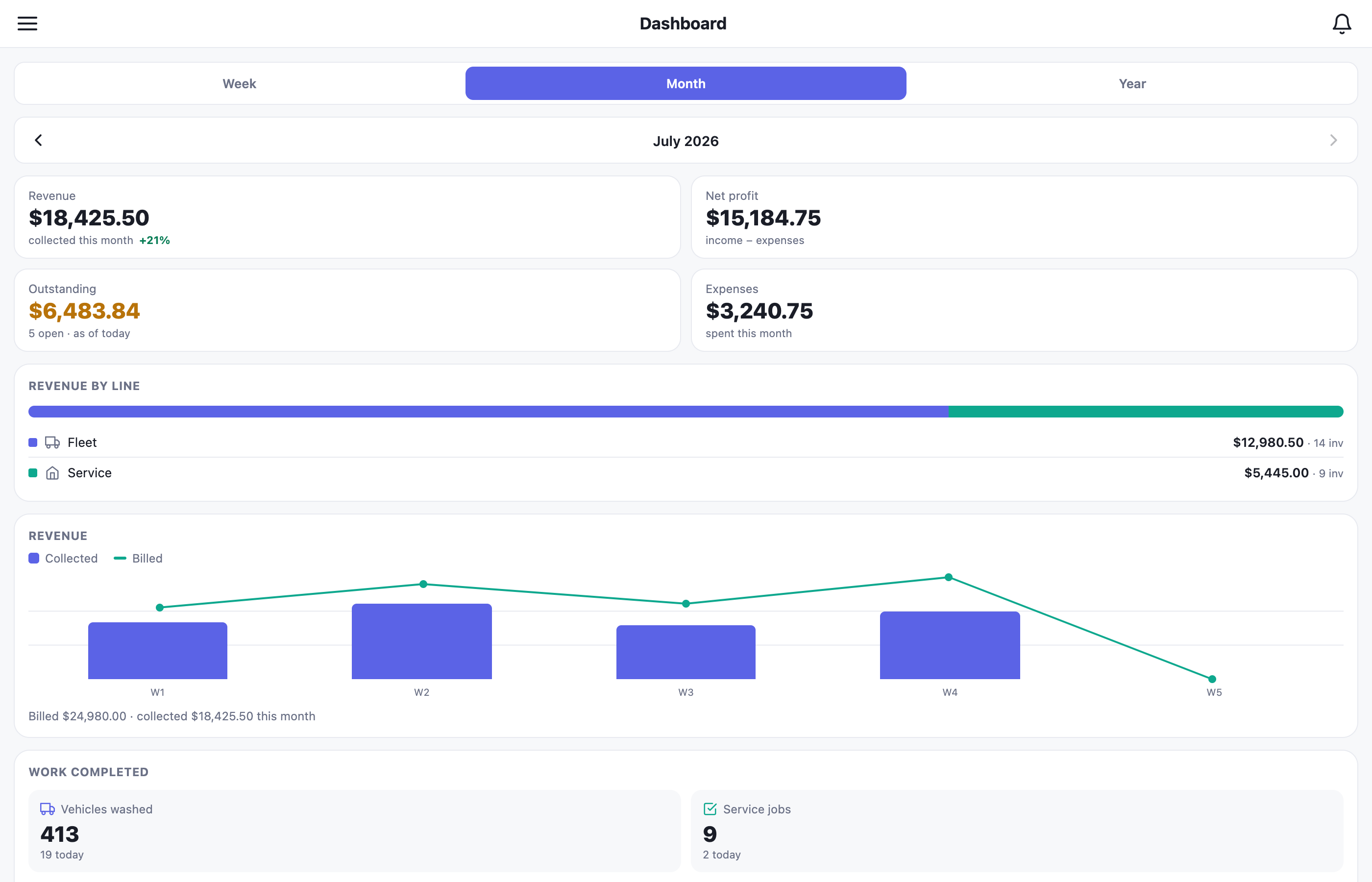Click the "19 today" text
1372x882 pixels.
pos(62,855)
